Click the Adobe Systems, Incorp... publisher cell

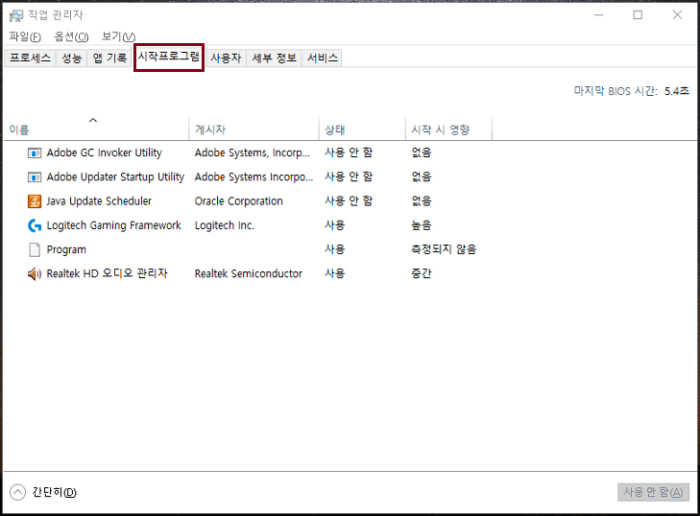(x=252, y=153)
